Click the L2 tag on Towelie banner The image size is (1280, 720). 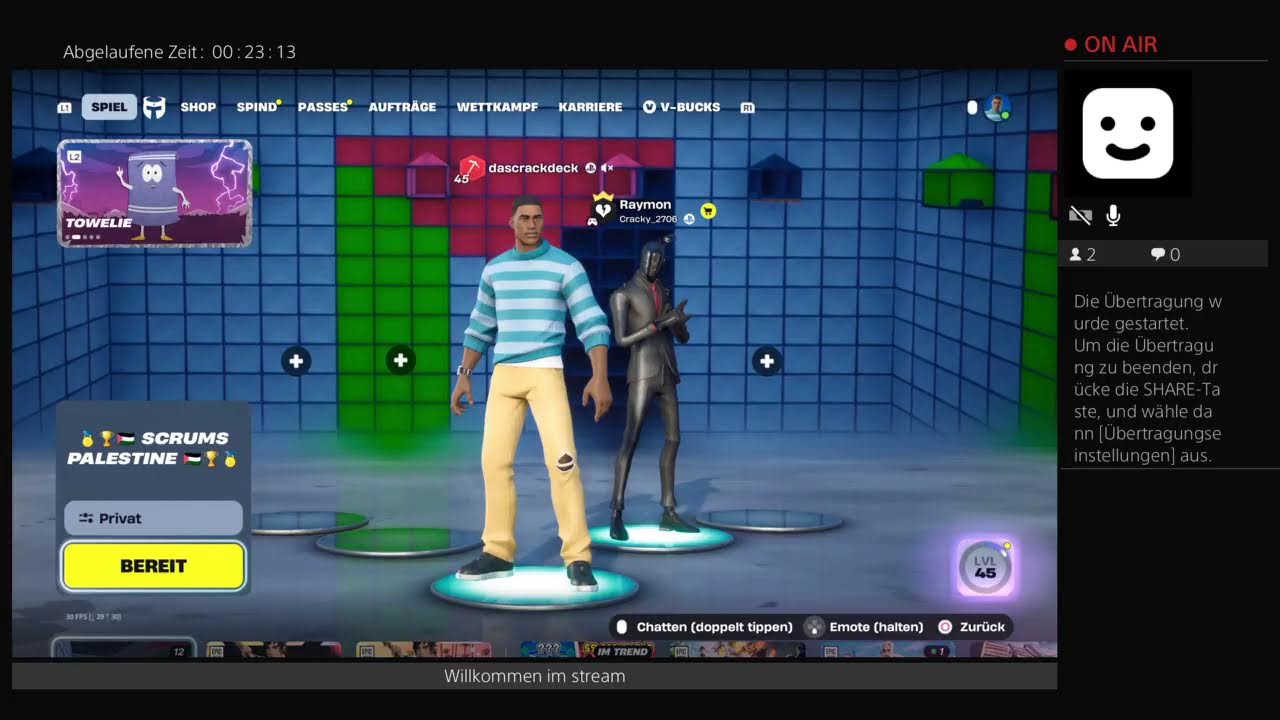pyautogui.click(x=74, y=157)
